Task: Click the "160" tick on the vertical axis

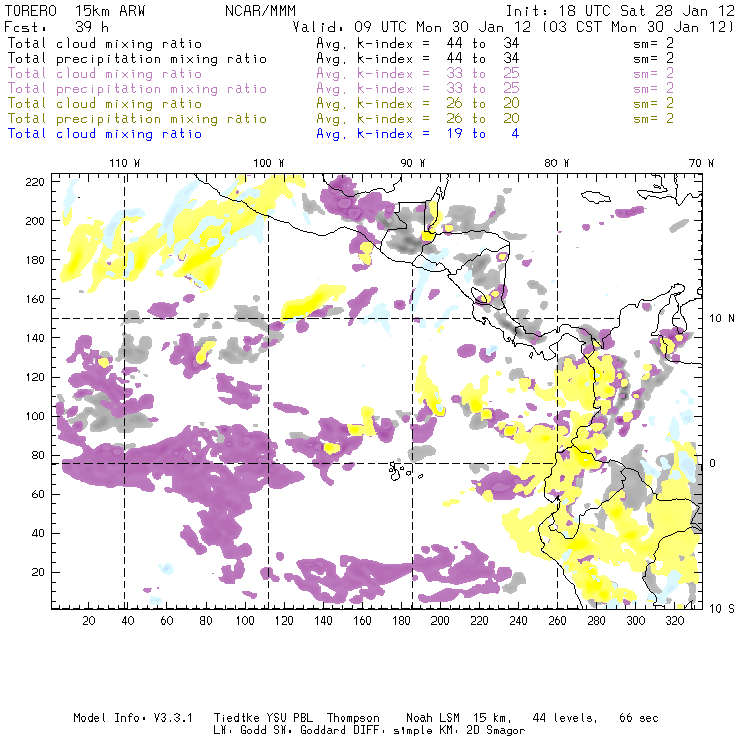Action: click(35, 299)
